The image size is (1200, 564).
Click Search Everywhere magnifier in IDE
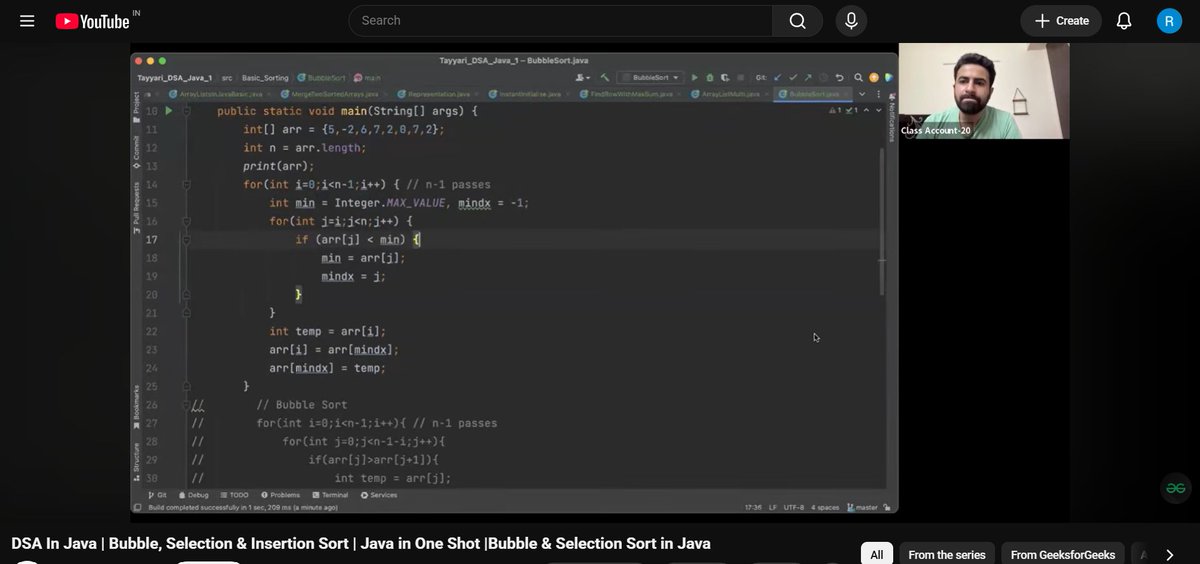click(857, 77)
